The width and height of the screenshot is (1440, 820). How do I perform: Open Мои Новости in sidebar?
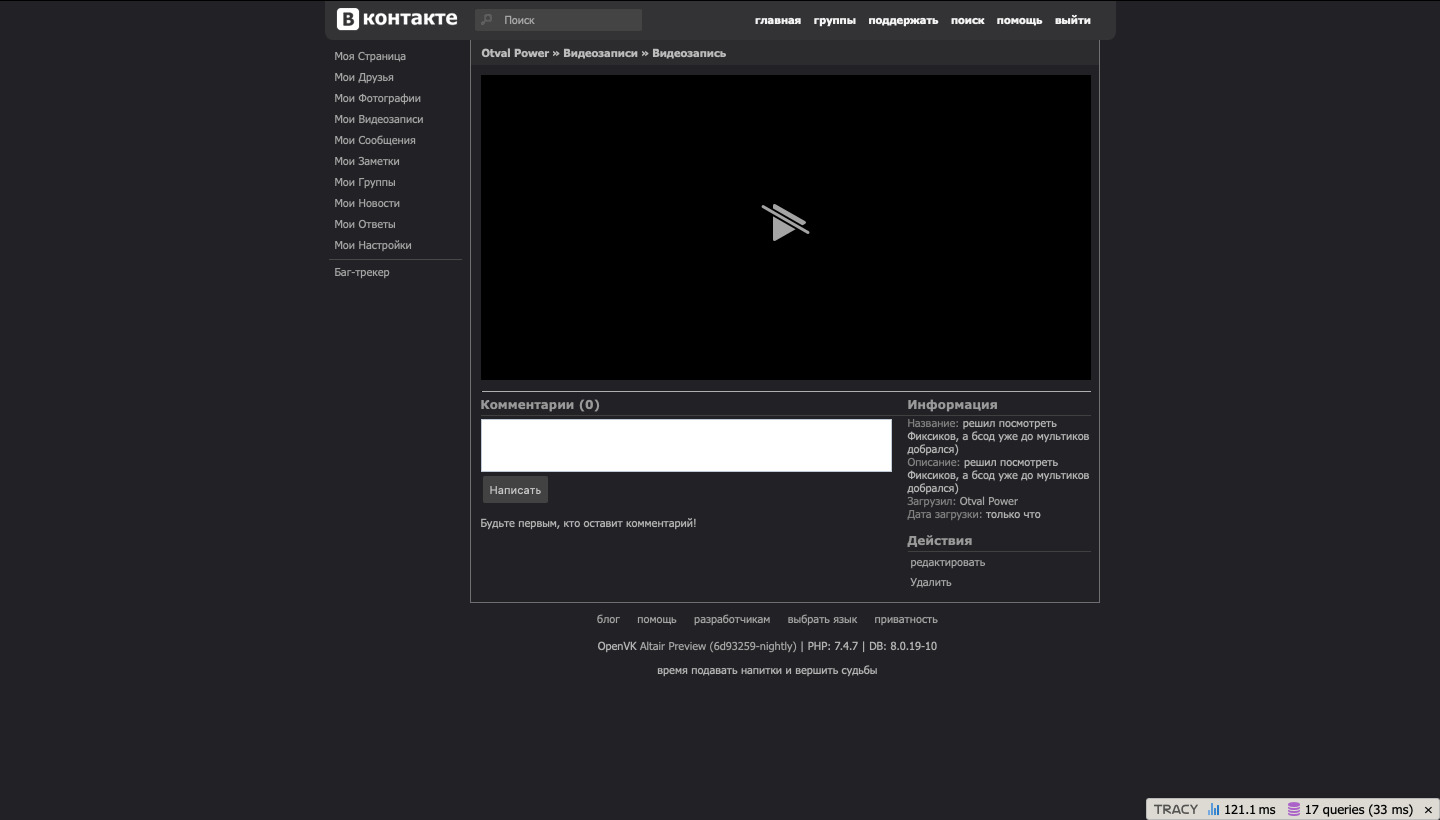(367, 203)
